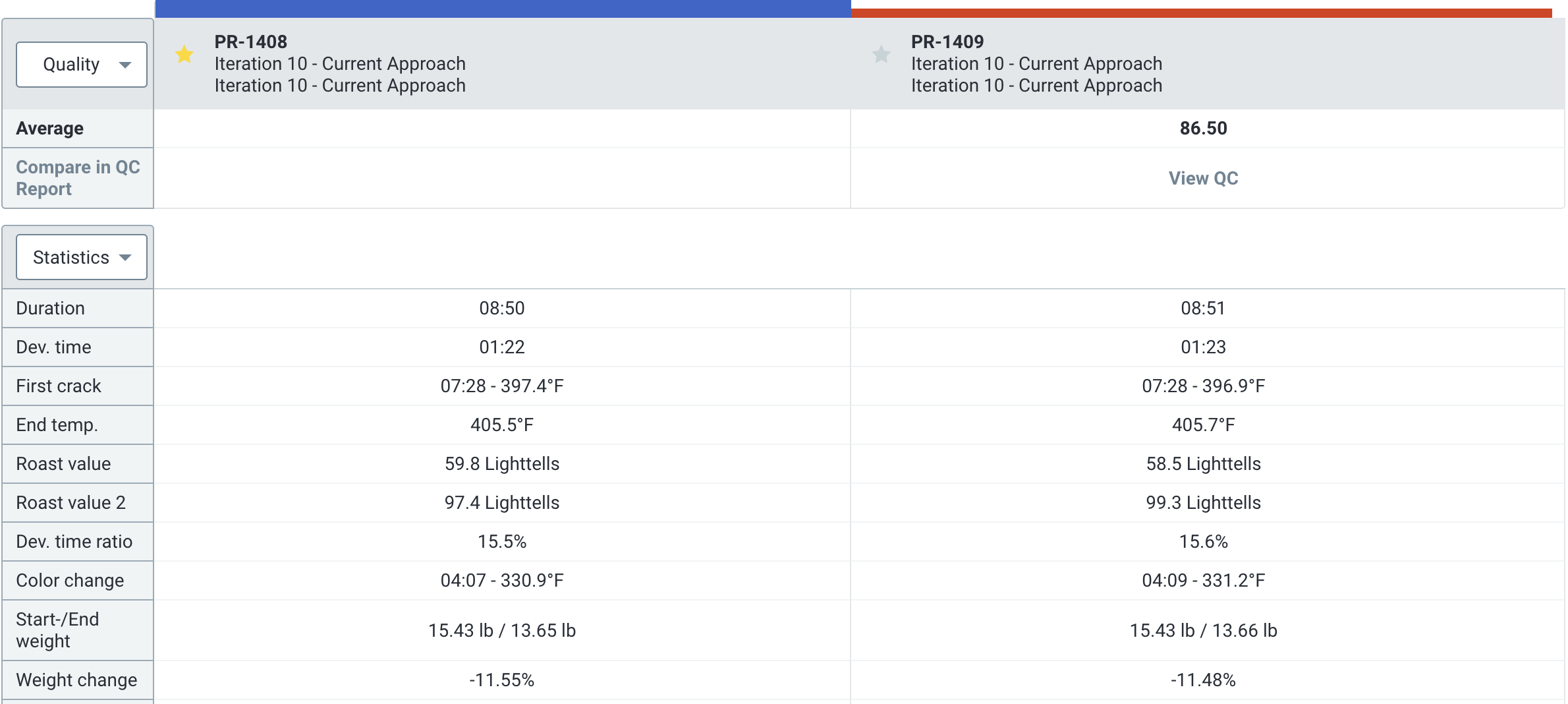Select the 04:09 - 331.2°F color change value
This screenshot has width=1568, height=704.
(1203, 581)
